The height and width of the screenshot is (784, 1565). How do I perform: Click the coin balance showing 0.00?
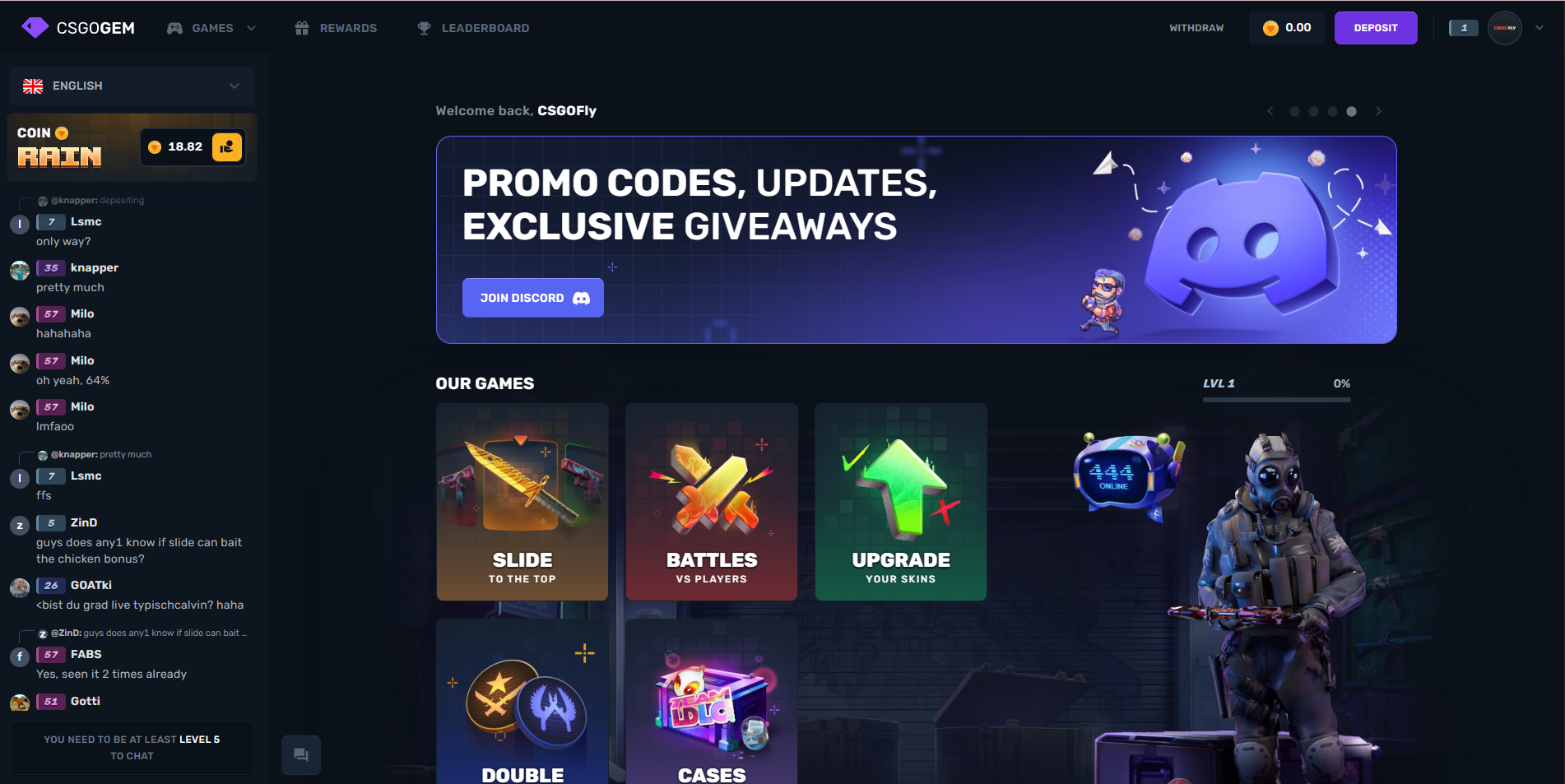pos(1287,28)
